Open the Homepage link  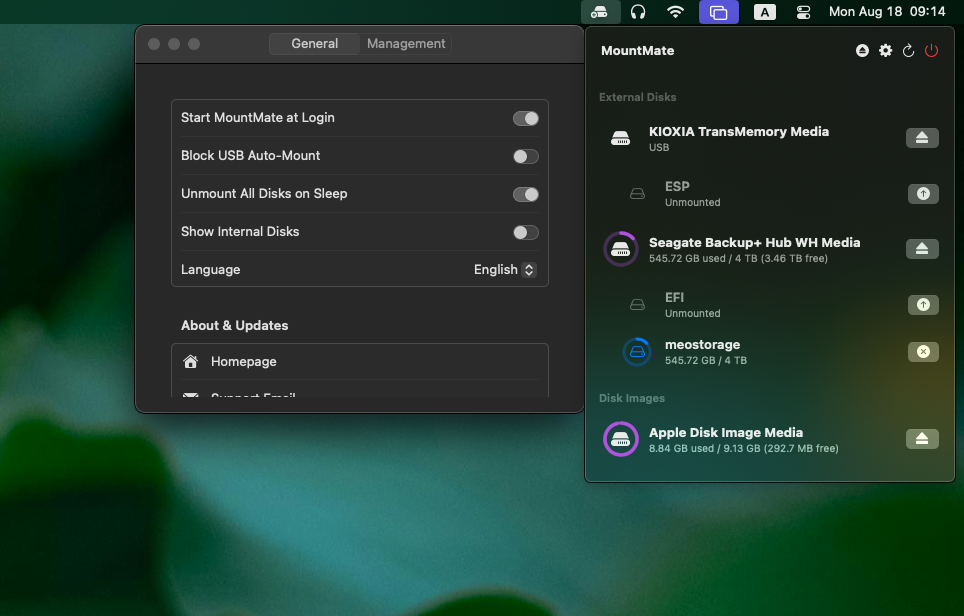tap(360, 361)
